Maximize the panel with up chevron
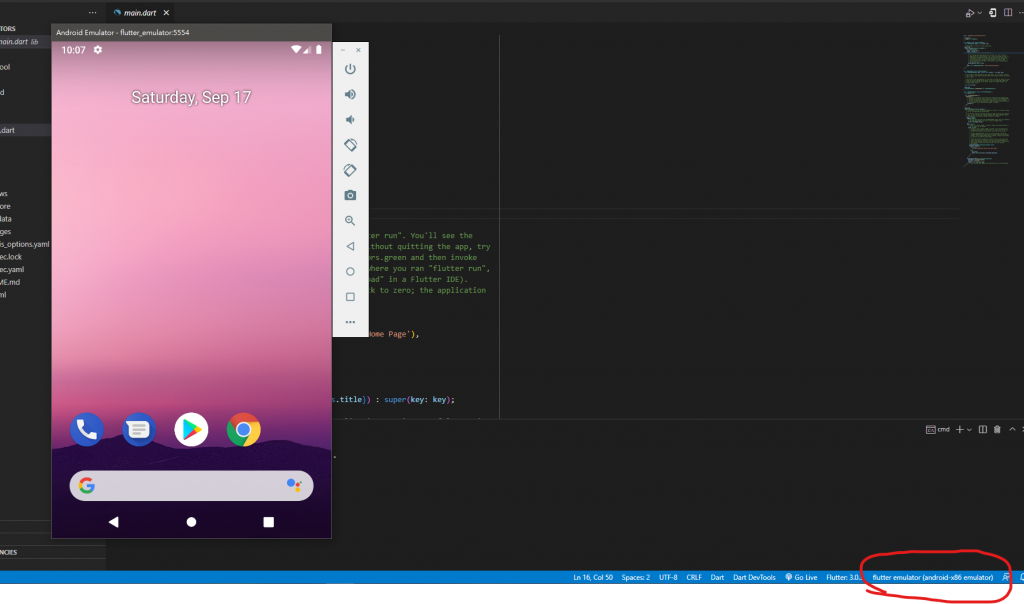Screen dimensions: 1024x604 1012,429
